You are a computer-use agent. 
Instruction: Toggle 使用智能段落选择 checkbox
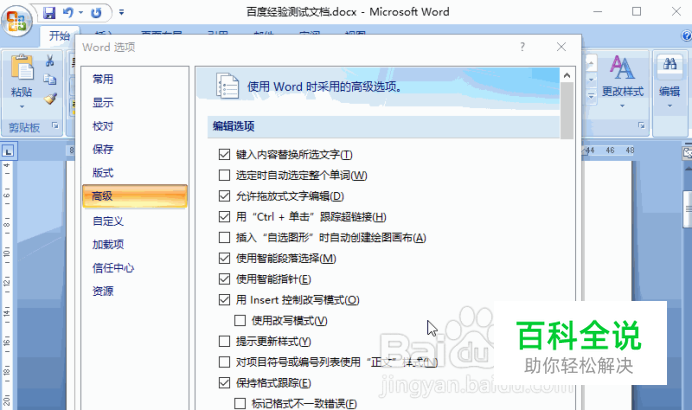(224, 258)
